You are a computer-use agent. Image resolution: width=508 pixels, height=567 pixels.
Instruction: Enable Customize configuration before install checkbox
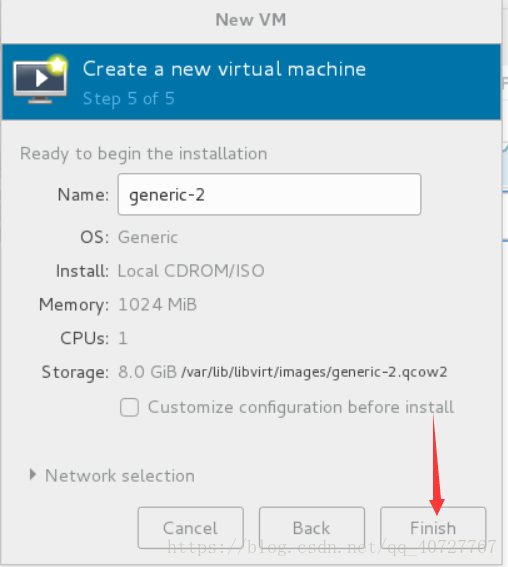[129, 408]
